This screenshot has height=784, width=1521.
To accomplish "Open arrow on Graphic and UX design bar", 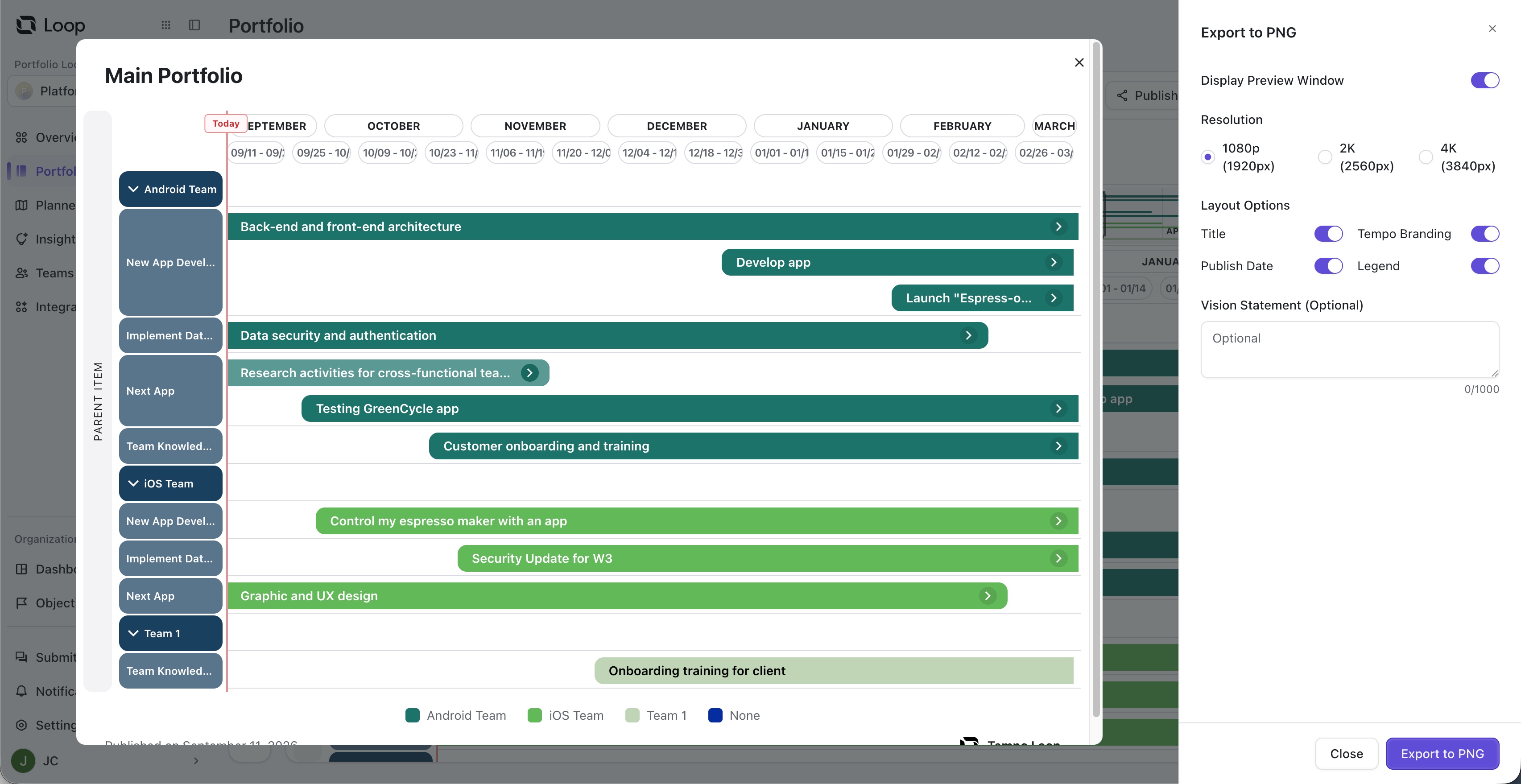I will click(x=987, y=596).
